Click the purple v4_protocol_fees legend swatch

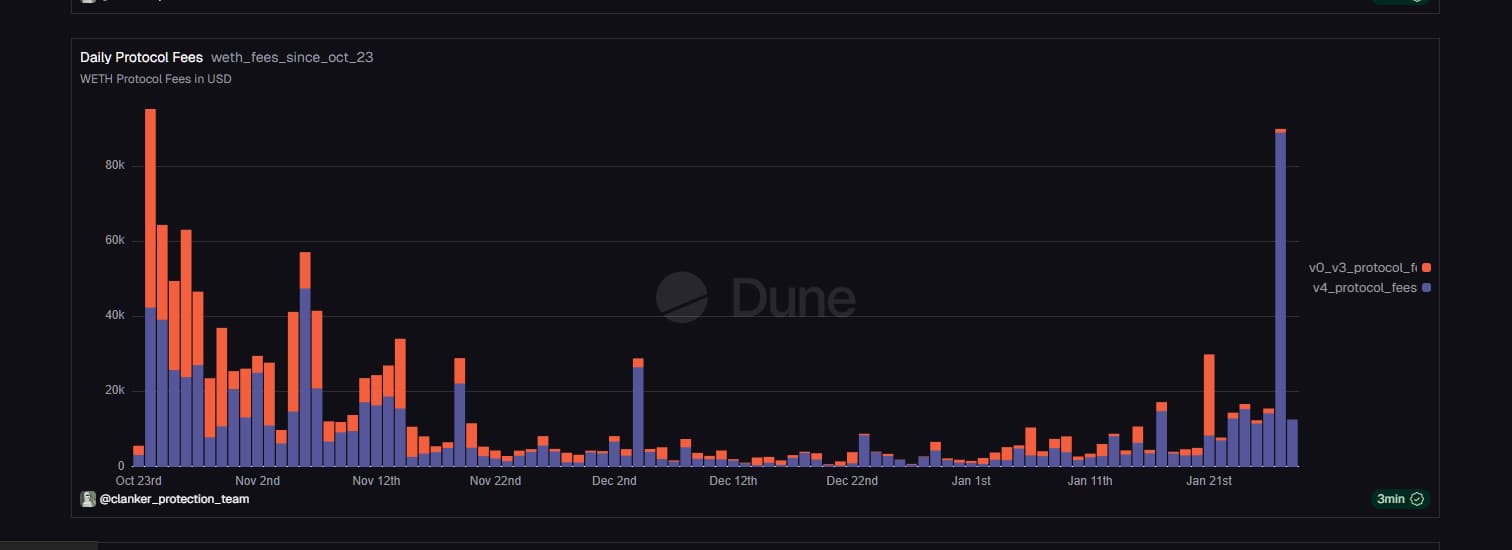point(1426,288)
